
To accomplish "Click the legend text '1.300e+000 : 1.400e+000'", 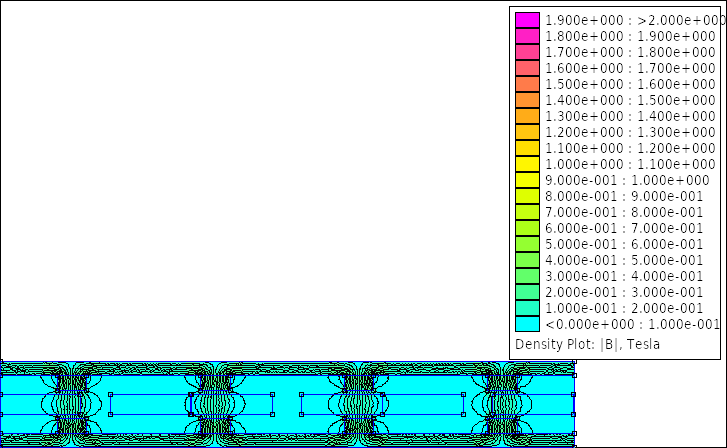I will (x=631, y=116).
